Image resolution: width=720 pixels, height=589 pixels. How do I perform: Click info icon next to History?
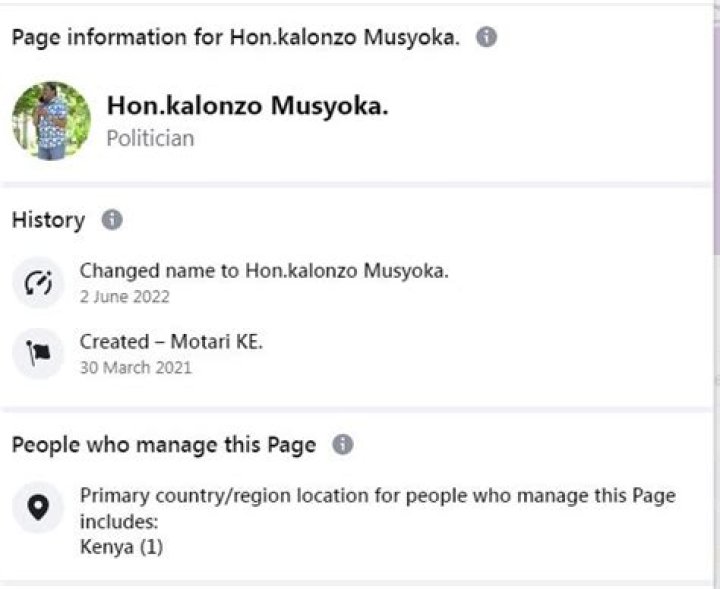[x=112, y=220]
